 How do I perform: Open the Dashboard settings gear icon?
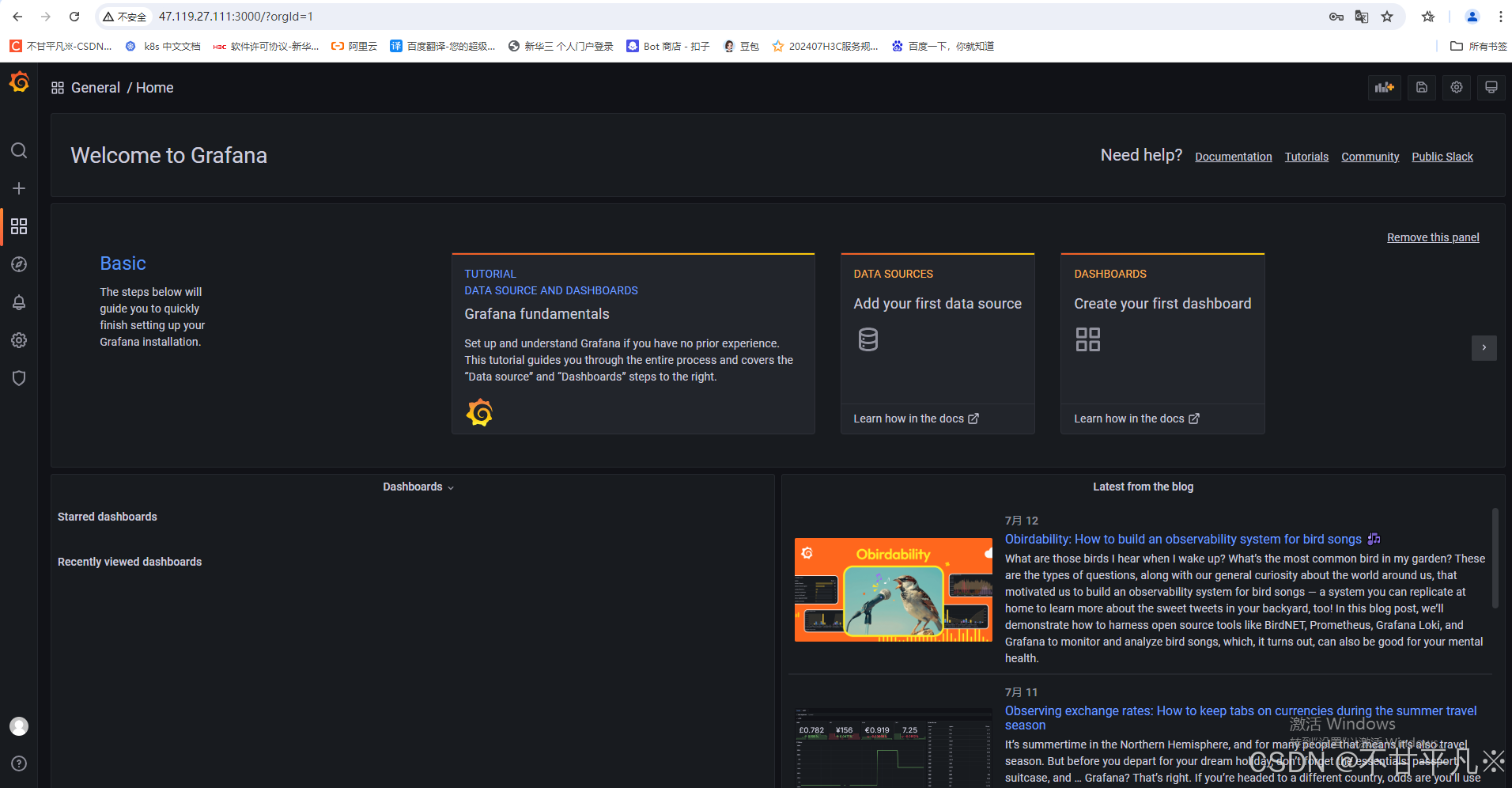(1457, 87)
